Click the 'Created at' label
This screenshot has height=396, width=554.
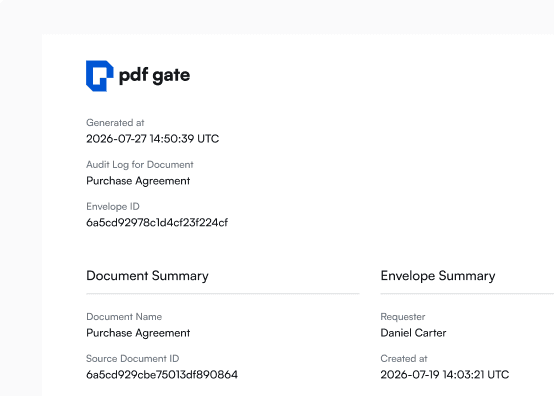[x=404, y=359]
